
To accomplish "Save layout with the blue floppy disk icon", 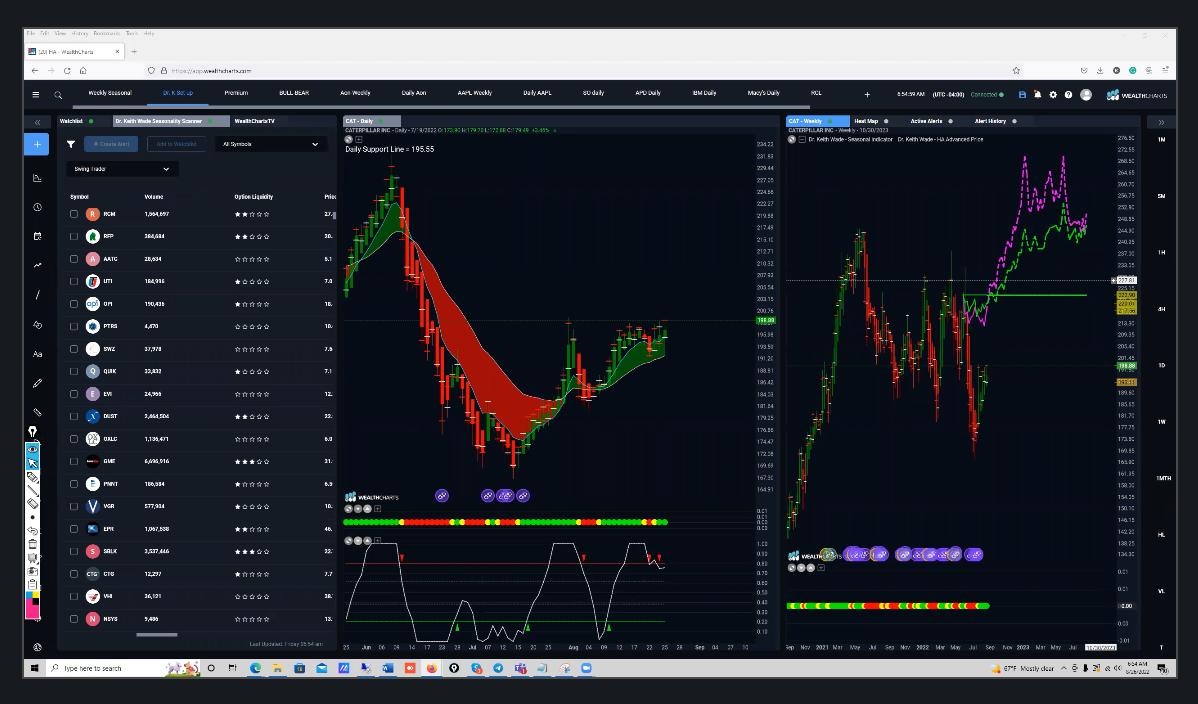I will [x=1022, y=95].
